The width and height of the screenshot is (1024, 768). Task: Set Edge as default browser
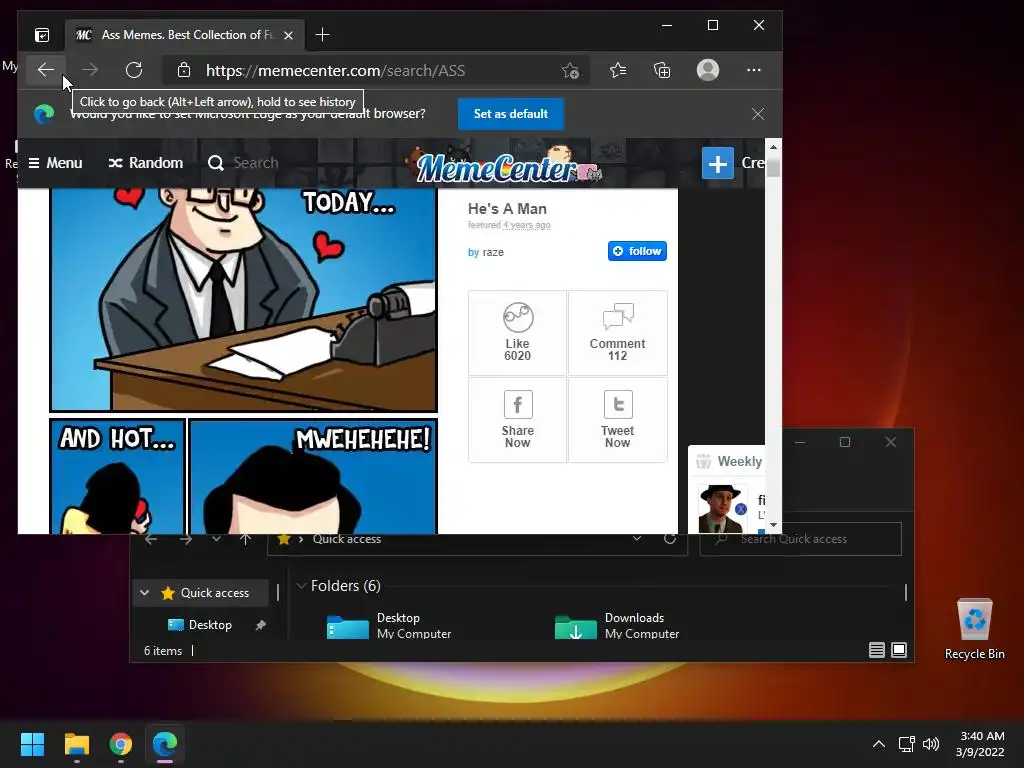click(x=511, y=114)
